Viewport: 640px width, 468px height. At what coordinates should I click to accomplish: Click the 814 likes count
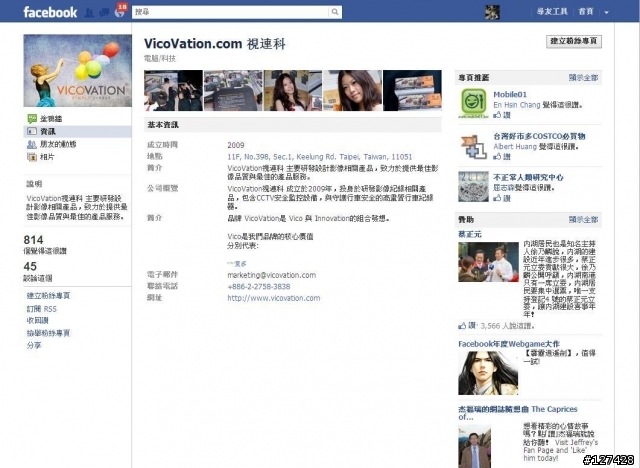pos(33,240)
